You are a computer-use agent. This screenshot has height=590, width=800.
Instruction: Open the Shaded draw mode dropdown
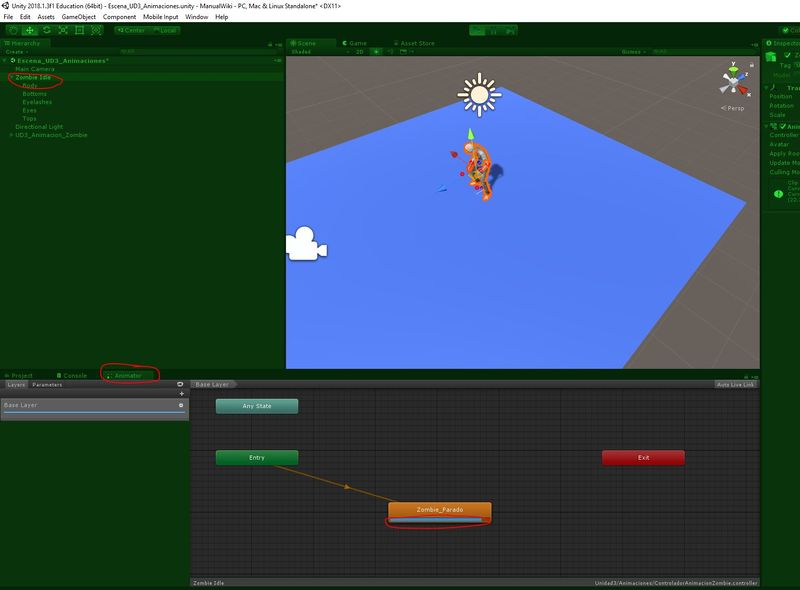coord(319,52)
